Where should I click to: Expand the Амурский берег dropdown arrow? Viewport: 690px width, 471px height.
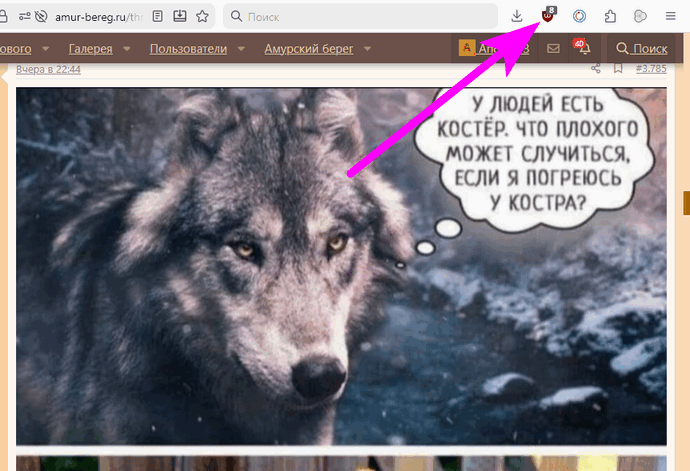tap(366, 48)
